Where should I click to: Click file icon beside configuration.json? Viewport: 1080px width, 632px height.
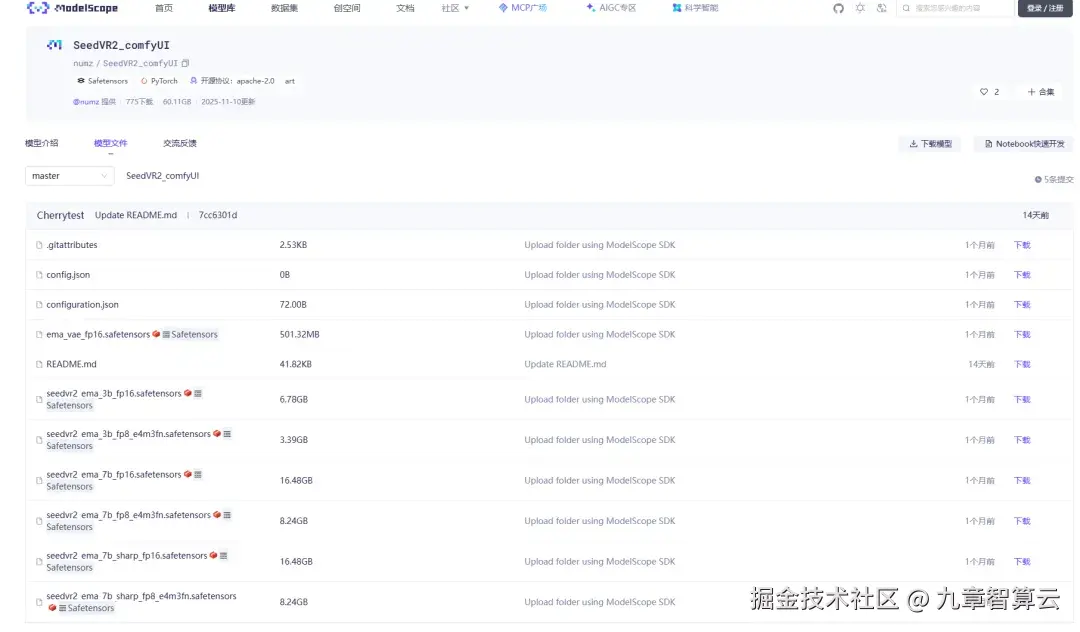click(x=39, y=304)
